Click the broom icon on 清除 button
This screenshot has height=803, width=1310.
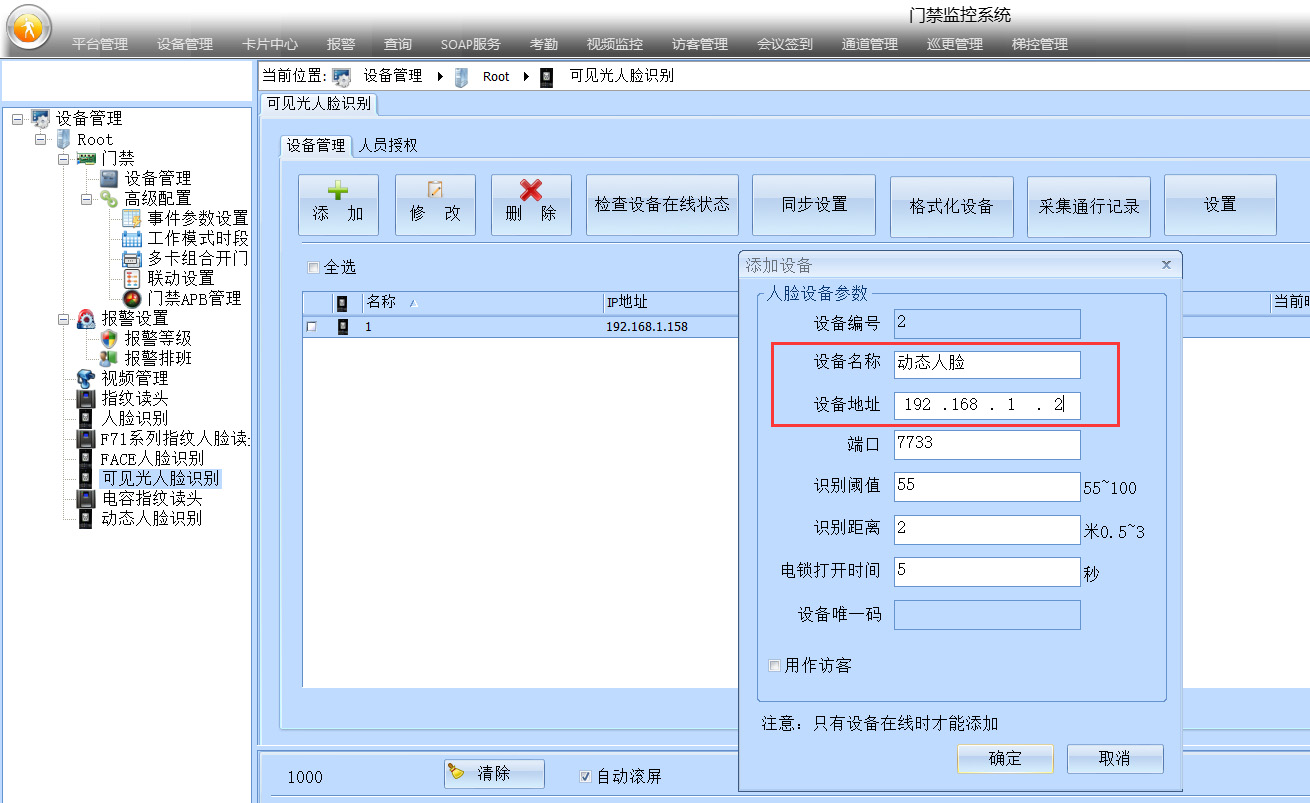(x=456, y=772)
